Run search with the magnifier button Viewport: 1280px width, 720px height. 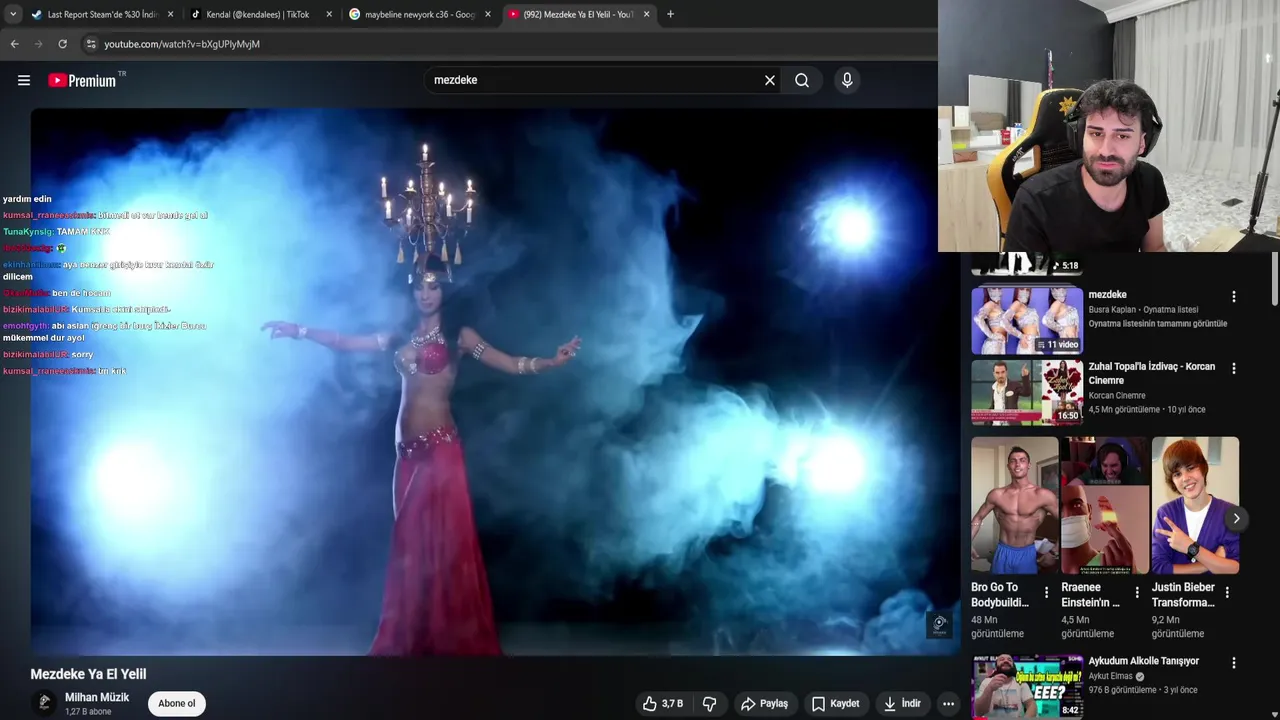[802, 80]
